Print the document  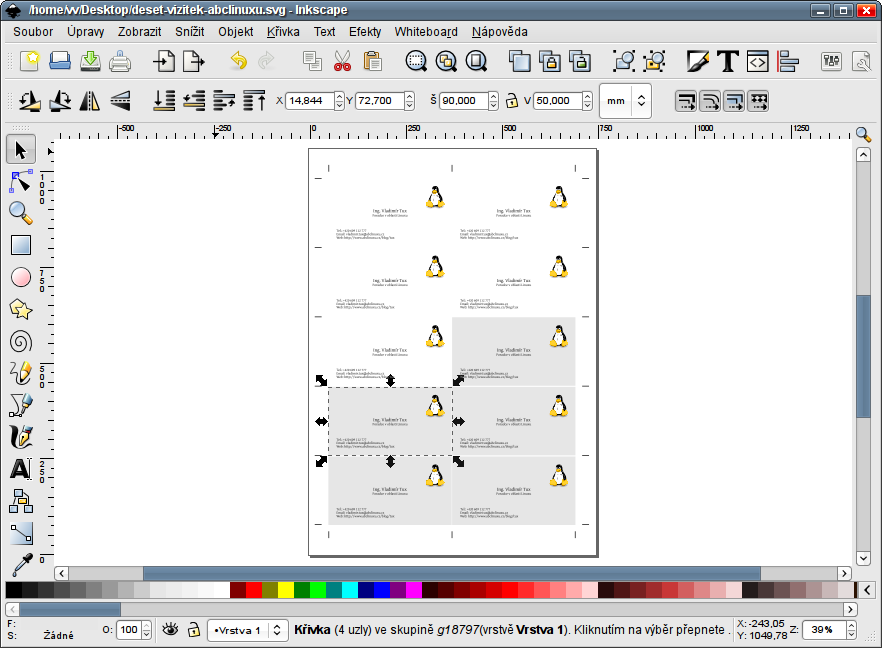(x=120, y=61)
